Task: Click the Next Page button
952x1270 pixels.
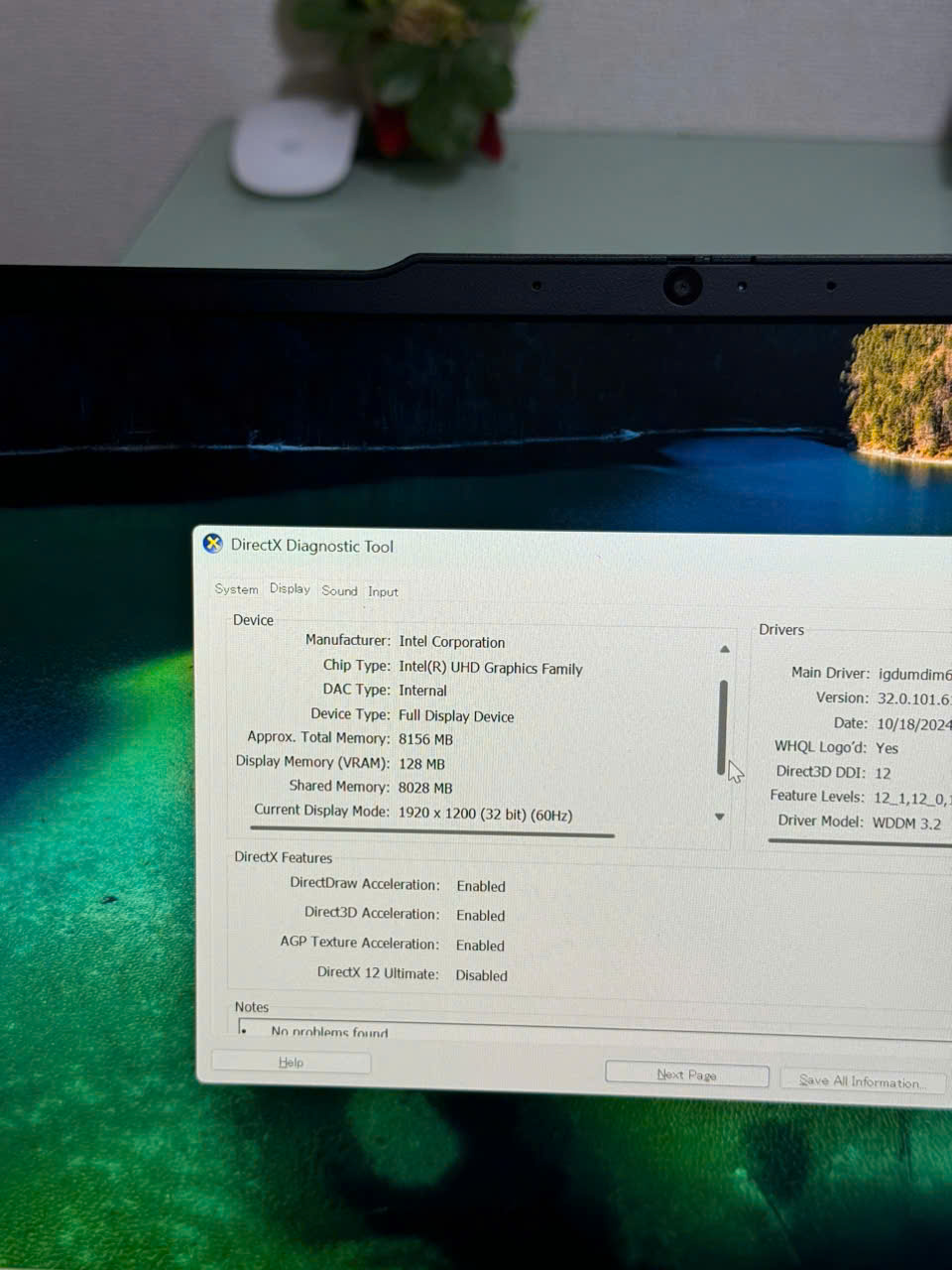Action: (x=686, y=1075)
